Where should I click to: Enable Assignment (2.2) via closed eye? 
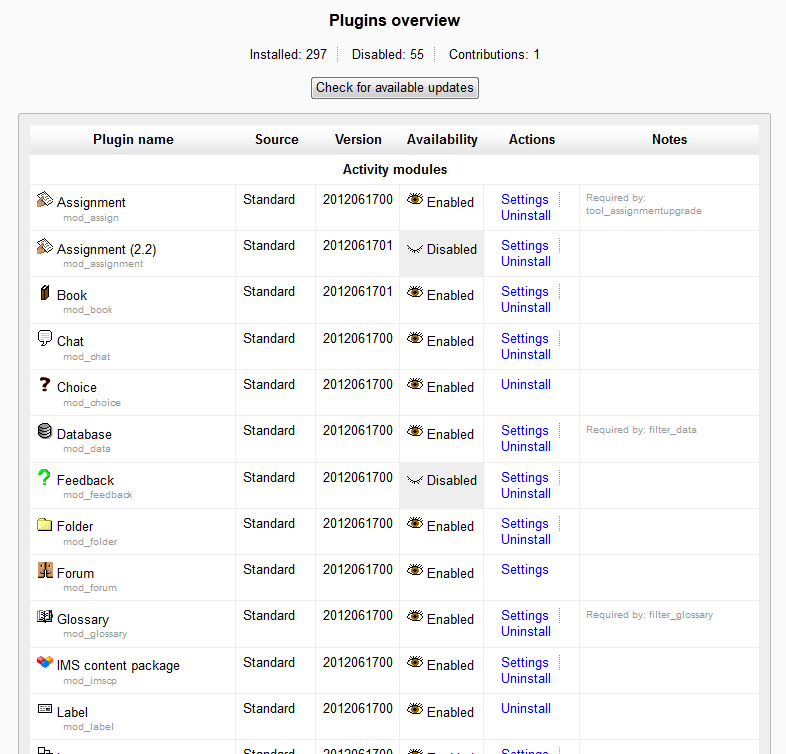click(415, 249)
